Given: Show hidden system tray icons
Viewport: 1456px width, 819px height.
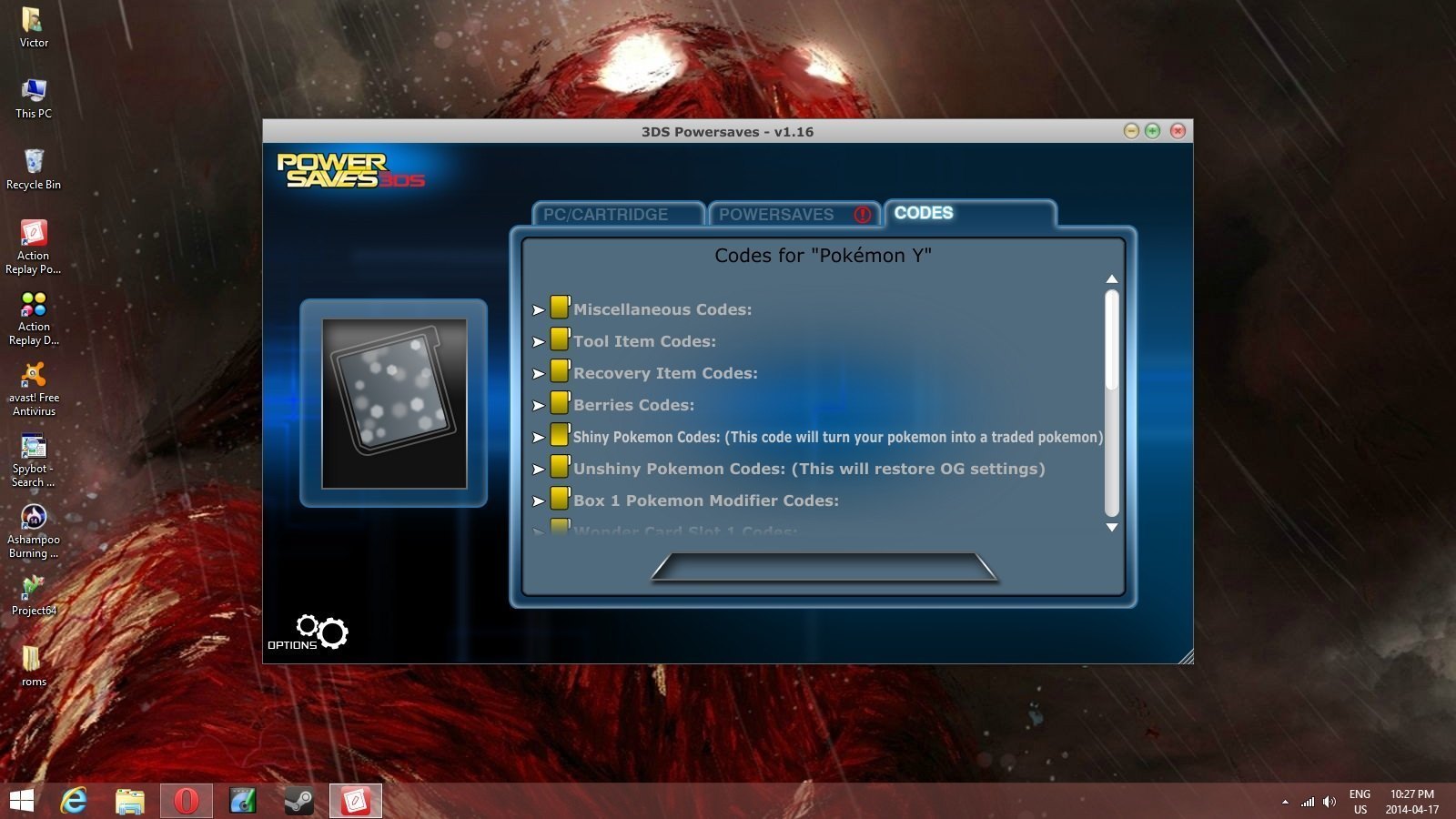Looking at the screenshot, I should tap(1285, 802).
